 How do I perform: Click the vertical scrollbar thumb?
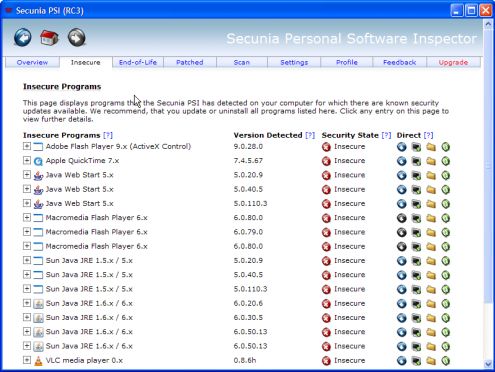point(488,166)
